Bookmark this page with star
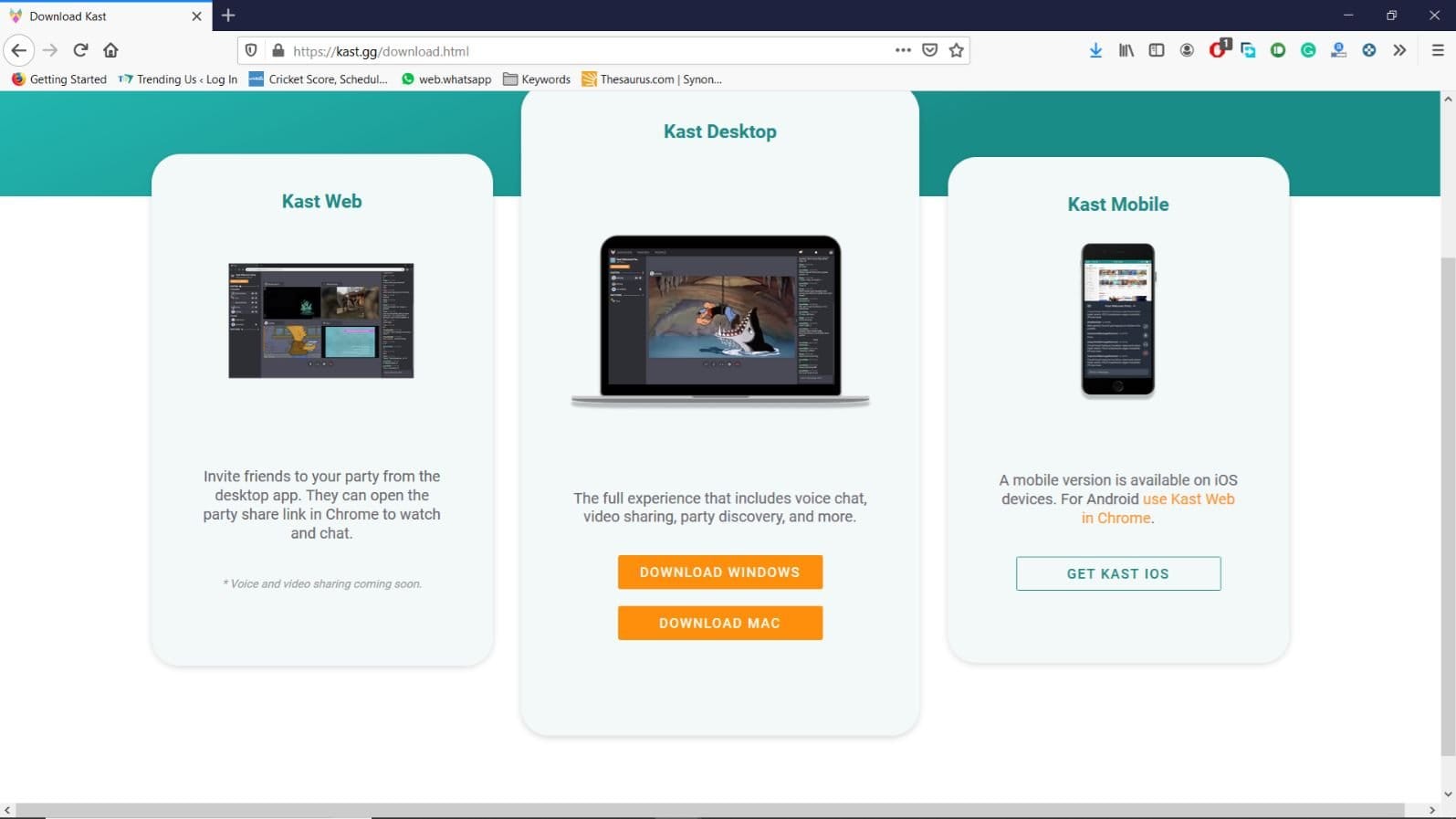The height and width of the screenshot is (819, 1456). (x=956, y=50)
